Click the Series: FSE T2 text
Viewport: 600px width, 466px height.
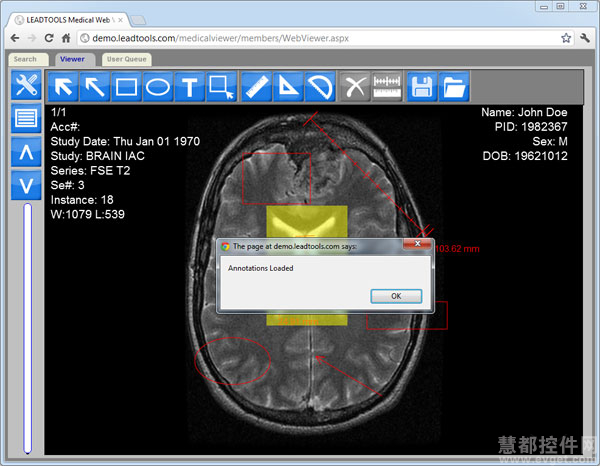[90, 171]
